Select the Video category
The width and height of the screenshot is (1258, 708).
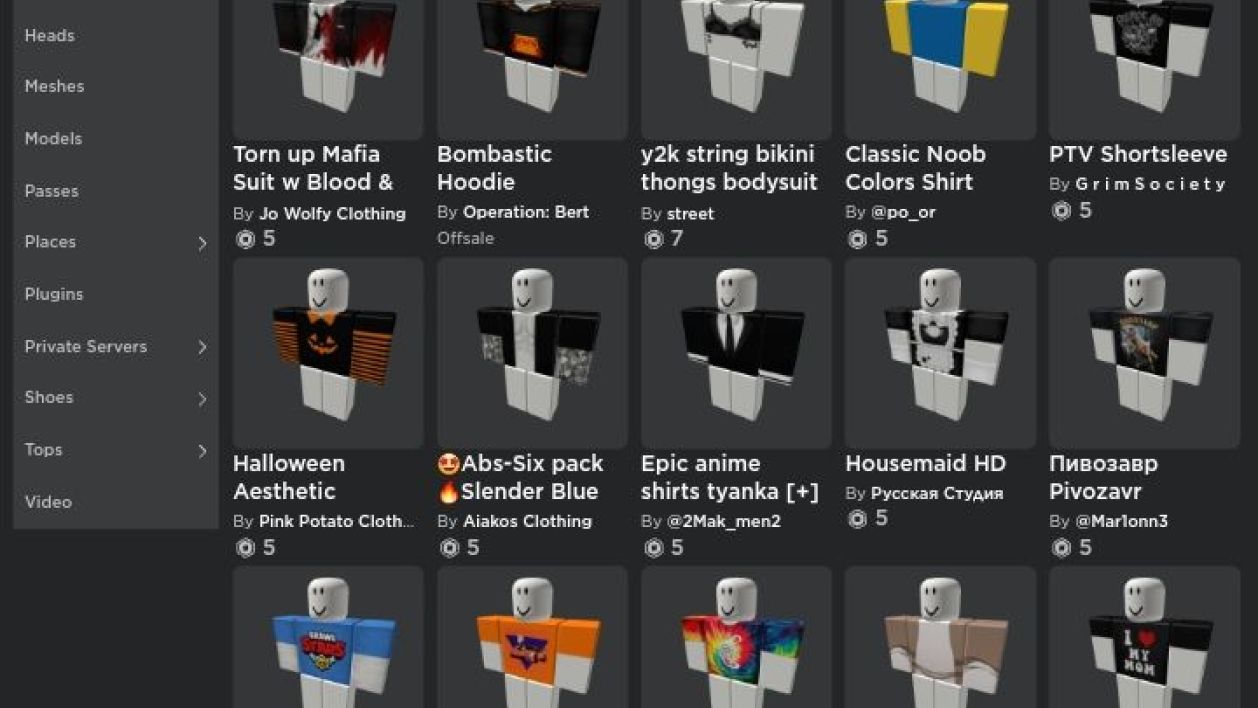(x=48, y=502)
